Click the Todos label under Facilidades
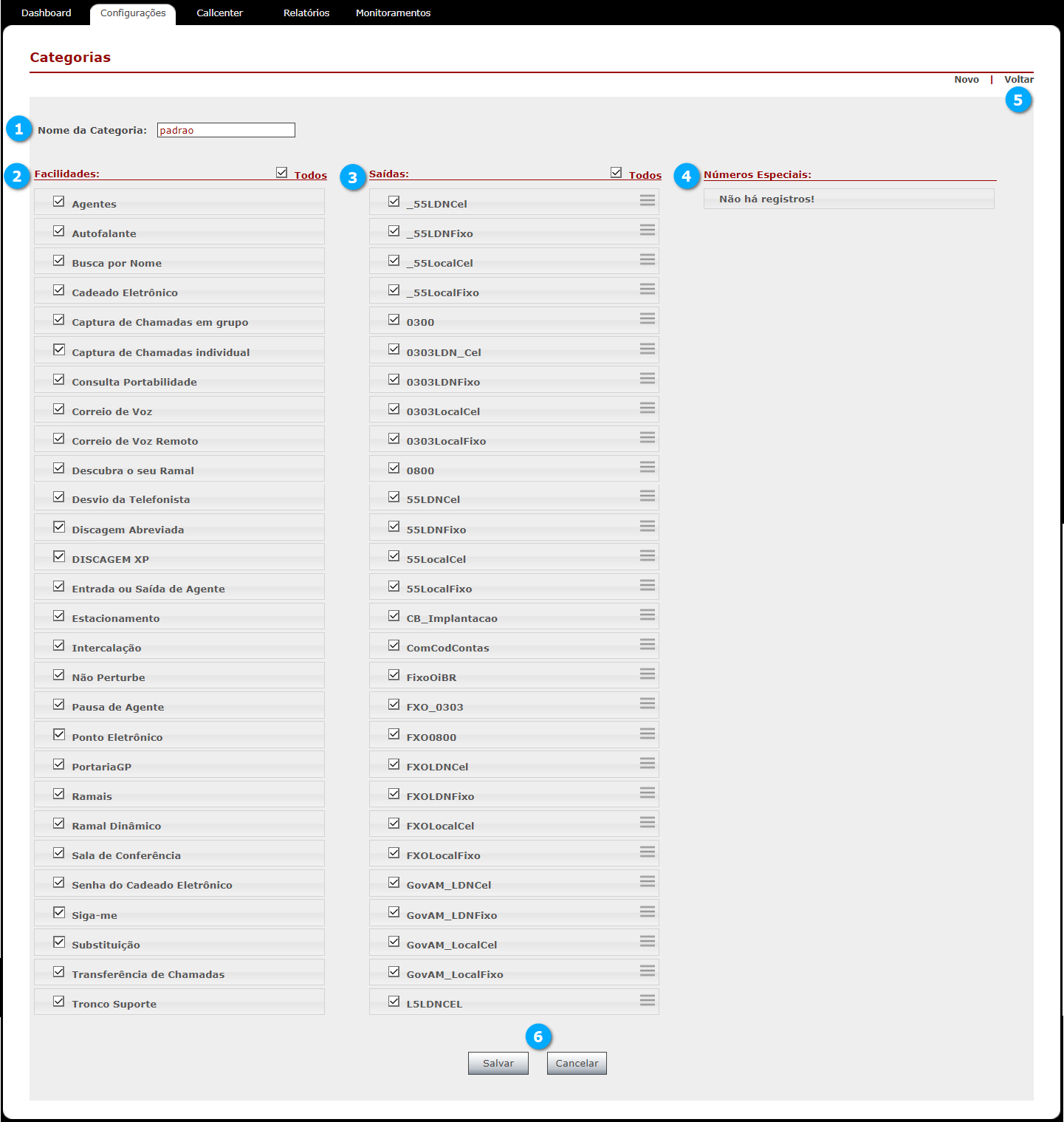 (x=310, y=176)
